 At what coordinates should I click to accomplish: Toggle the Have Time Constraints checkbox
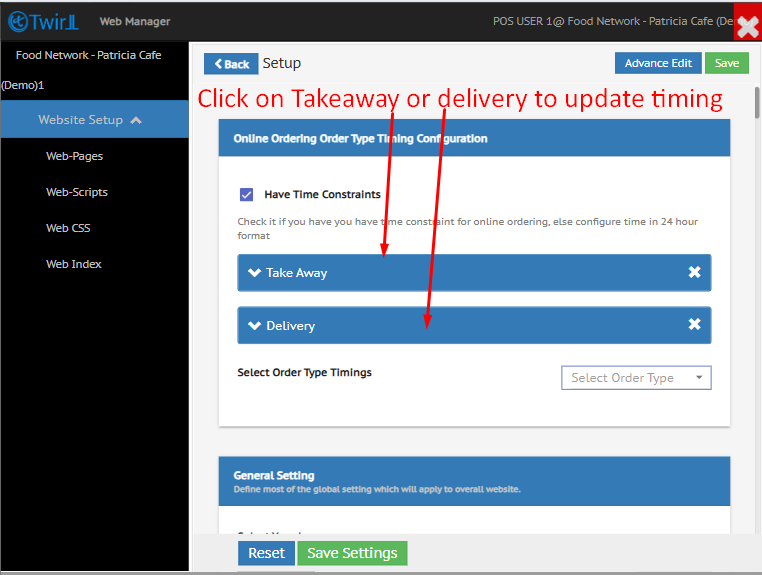tap(246, 195)
